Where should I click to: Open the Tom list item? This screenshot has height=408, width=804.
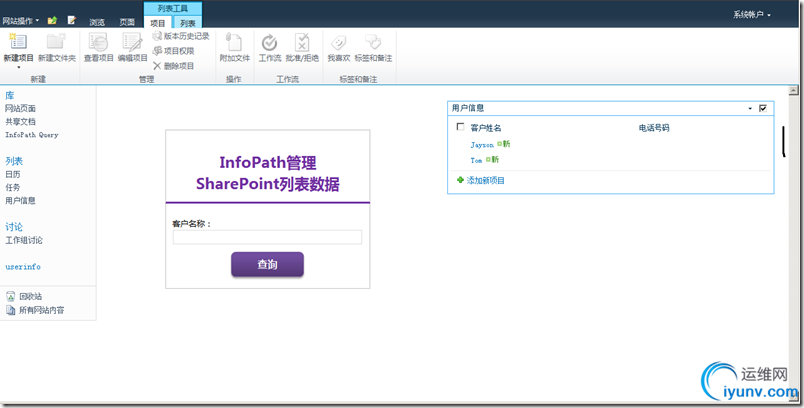tap(476, 160)
